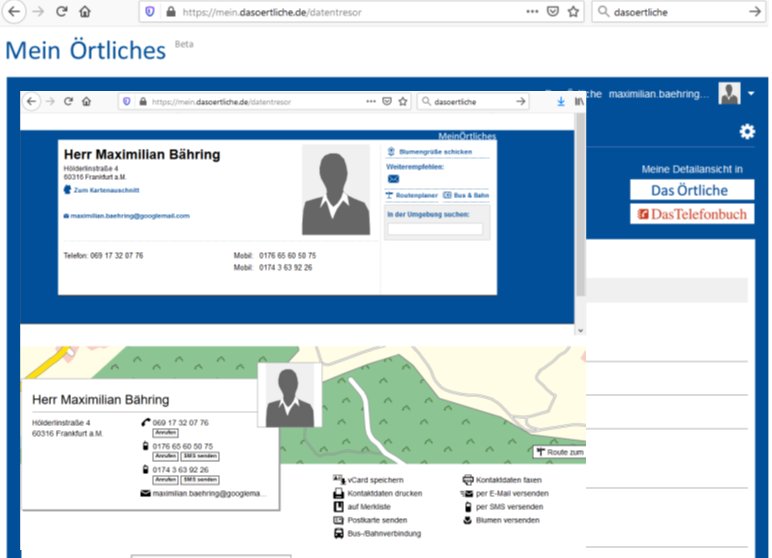Click Mobil number 0174 3 63 92 26 in top card

pyautogui.click(x=286, y=267)
